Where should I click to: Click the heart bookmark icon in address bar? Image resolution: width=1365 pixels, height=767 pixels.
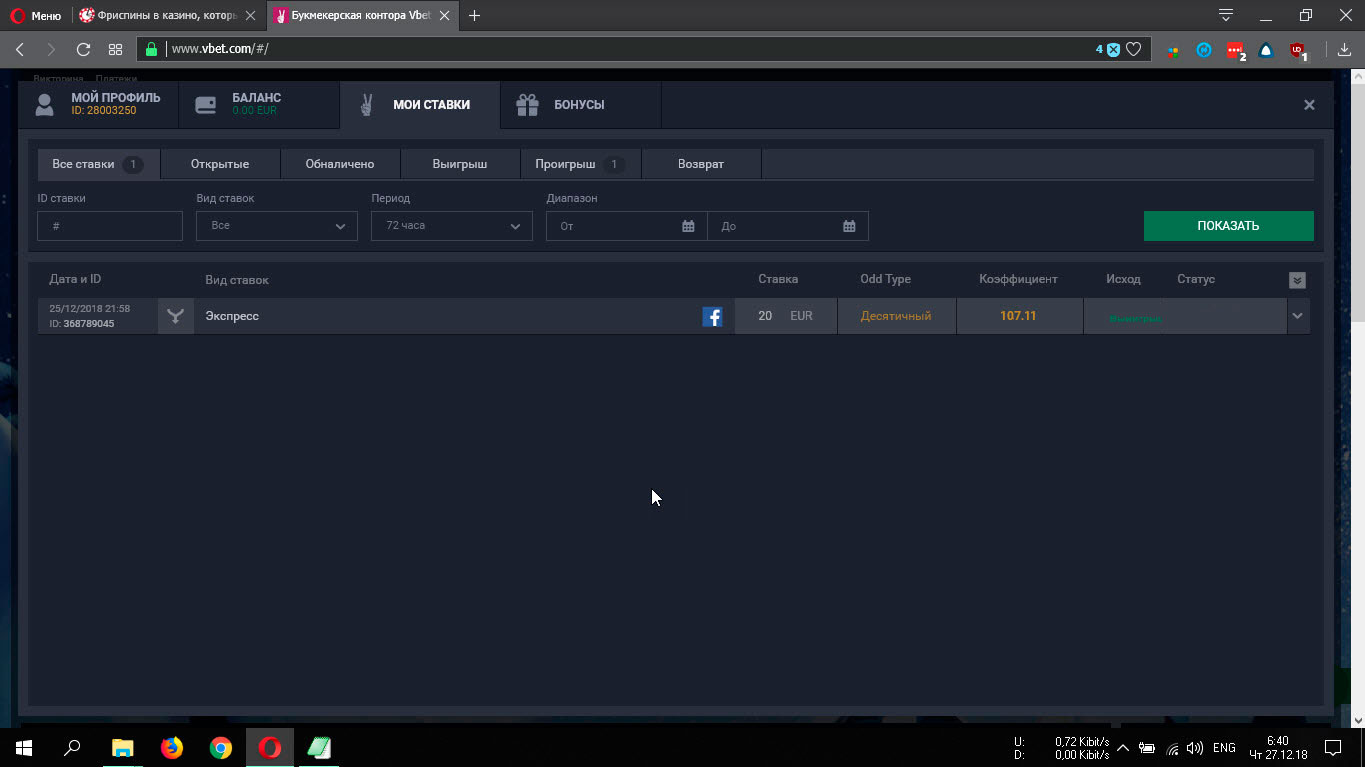pyautogui.click(x=1134, y=49)
